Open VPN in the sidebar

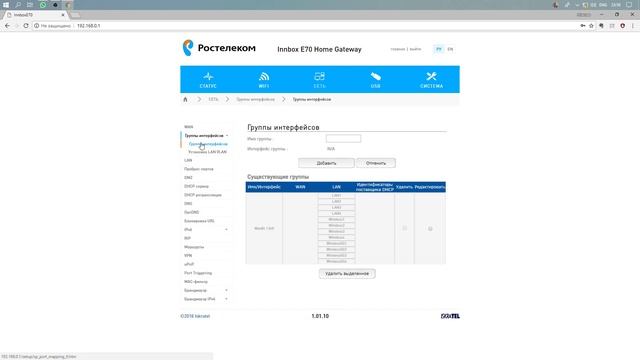[188, 256]
